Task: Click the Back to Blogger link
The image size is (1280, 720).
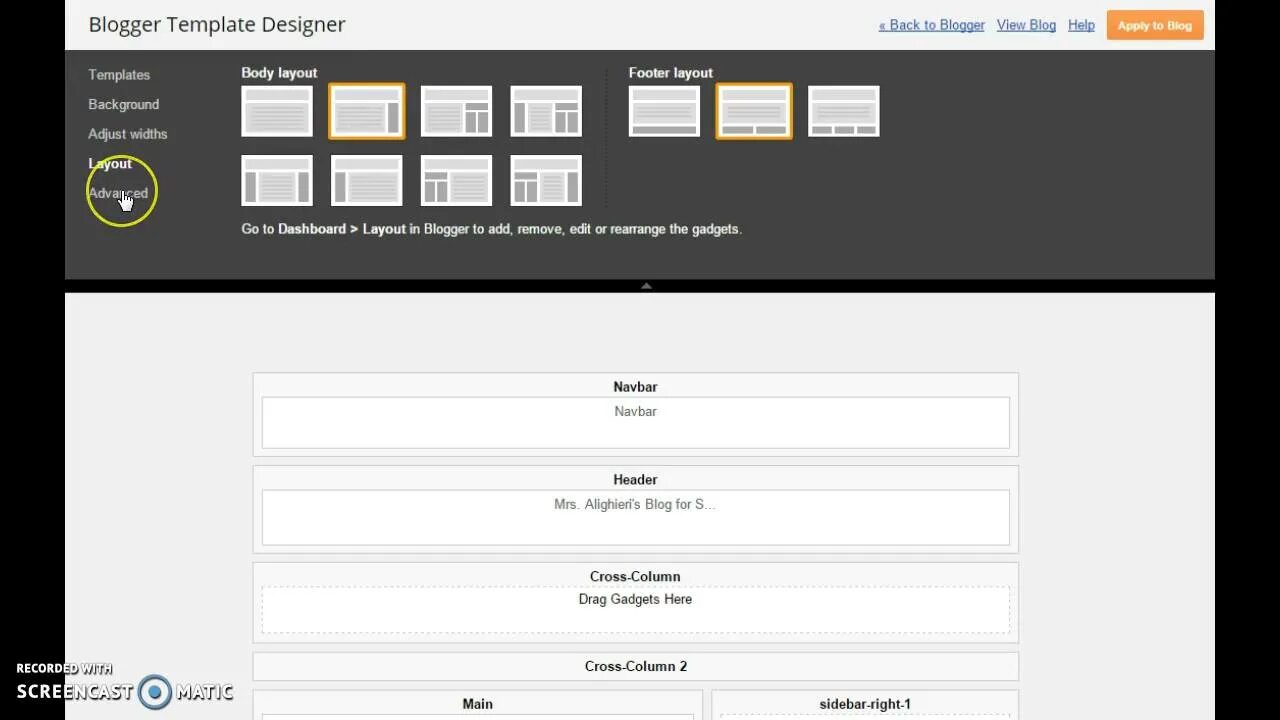Action: point(931,25)
